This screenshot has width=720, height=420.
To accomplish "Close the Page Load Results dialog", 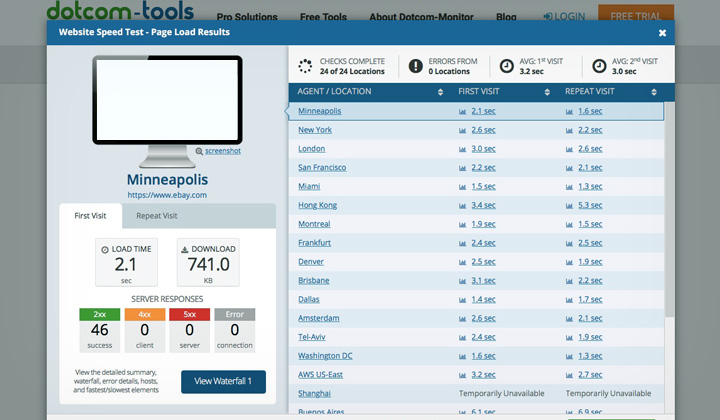I will [662, 33].
